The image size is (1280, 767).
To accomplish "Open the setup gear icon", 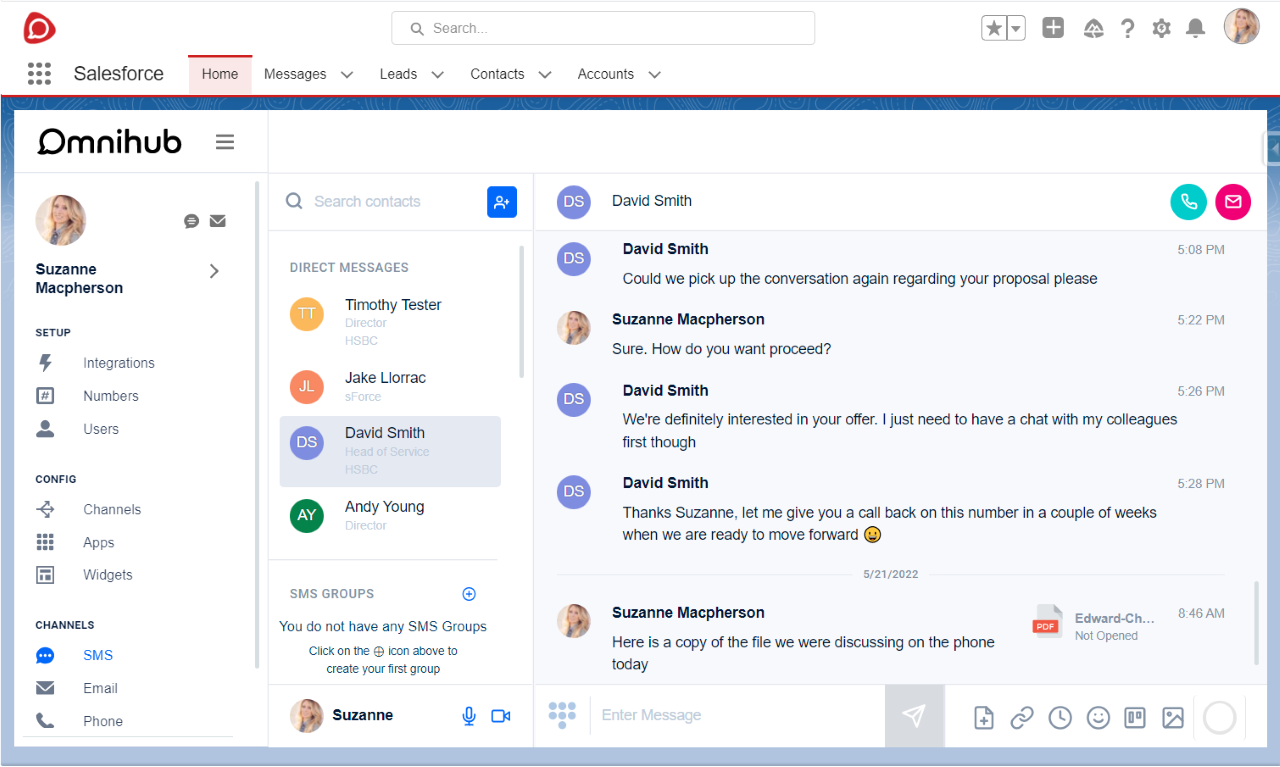I will coord(1161,28).
